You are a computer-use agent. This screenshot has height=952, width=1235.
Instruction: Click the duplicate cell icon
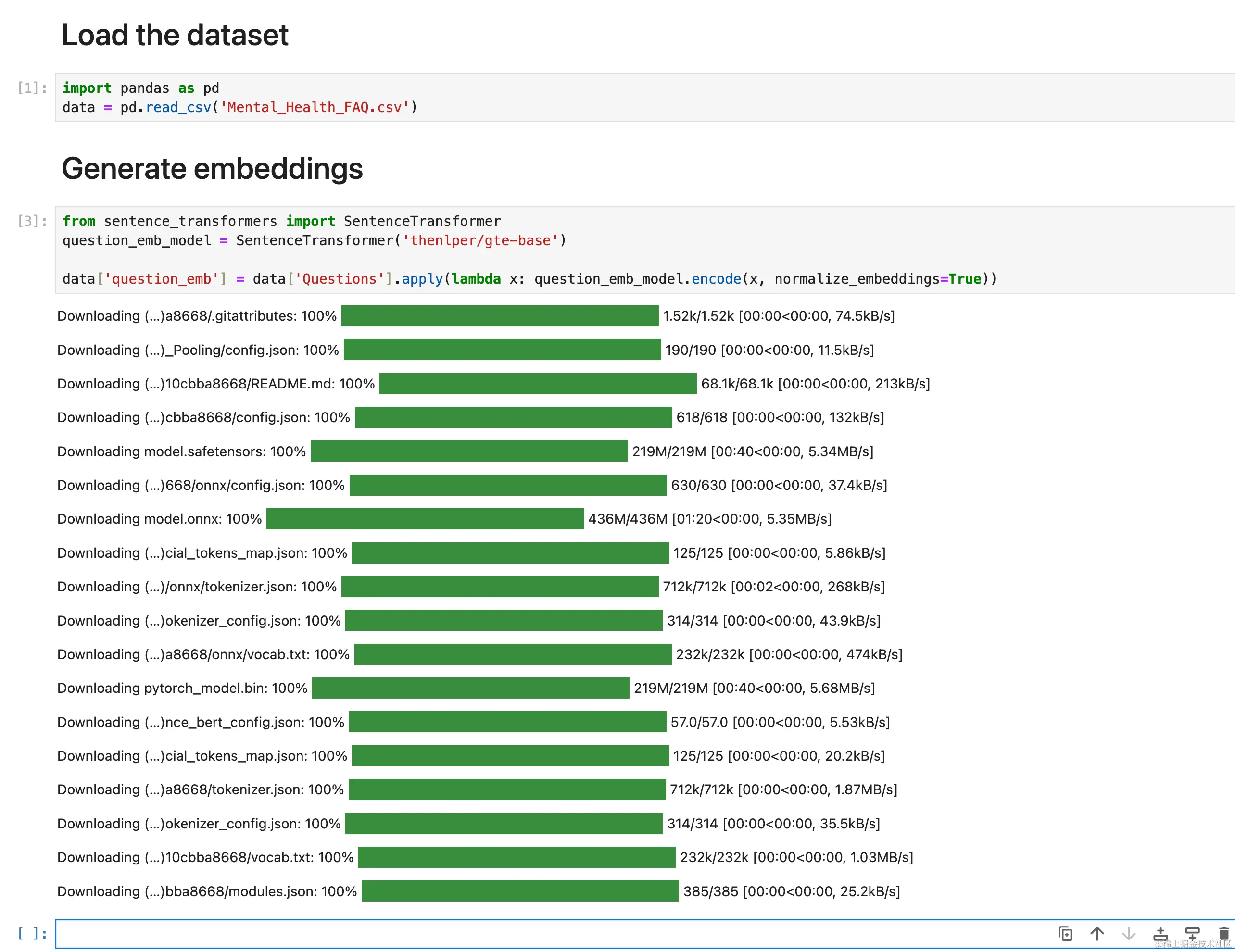[x=1065, y=933]
